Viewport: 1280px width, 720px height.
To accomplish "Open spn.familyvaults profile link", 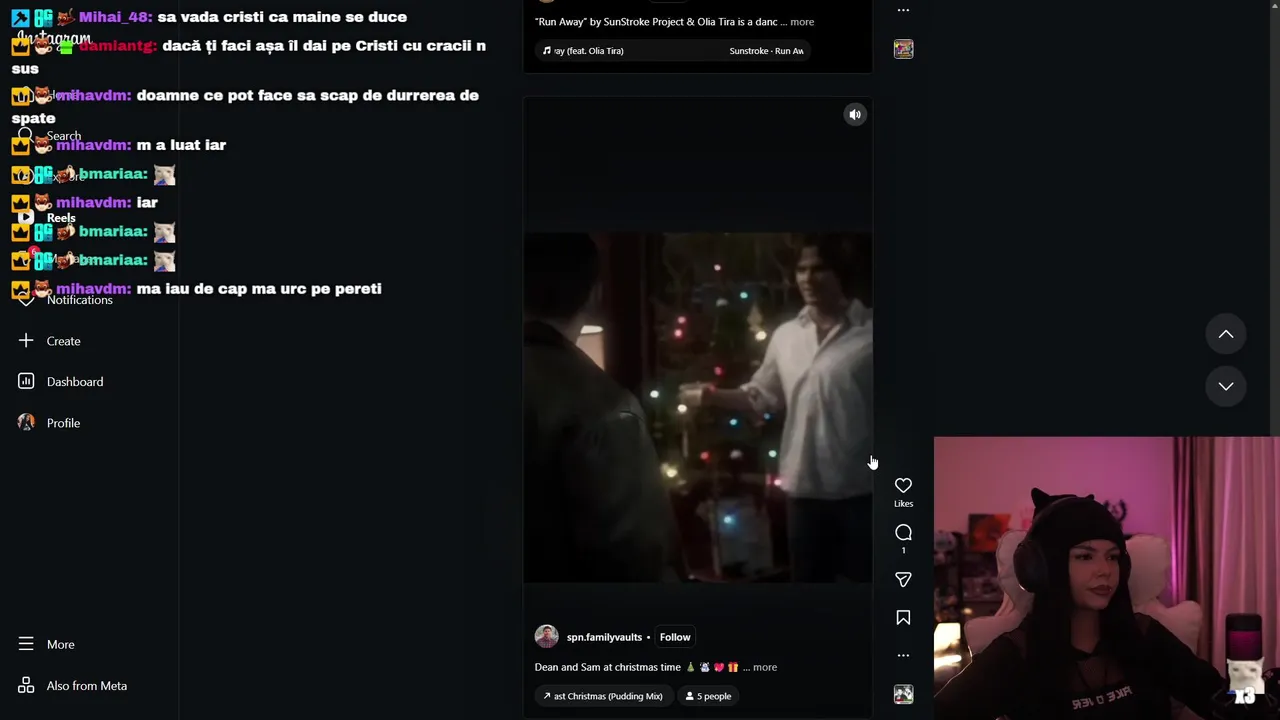I will pyautogui.click(x=604, y=637).
